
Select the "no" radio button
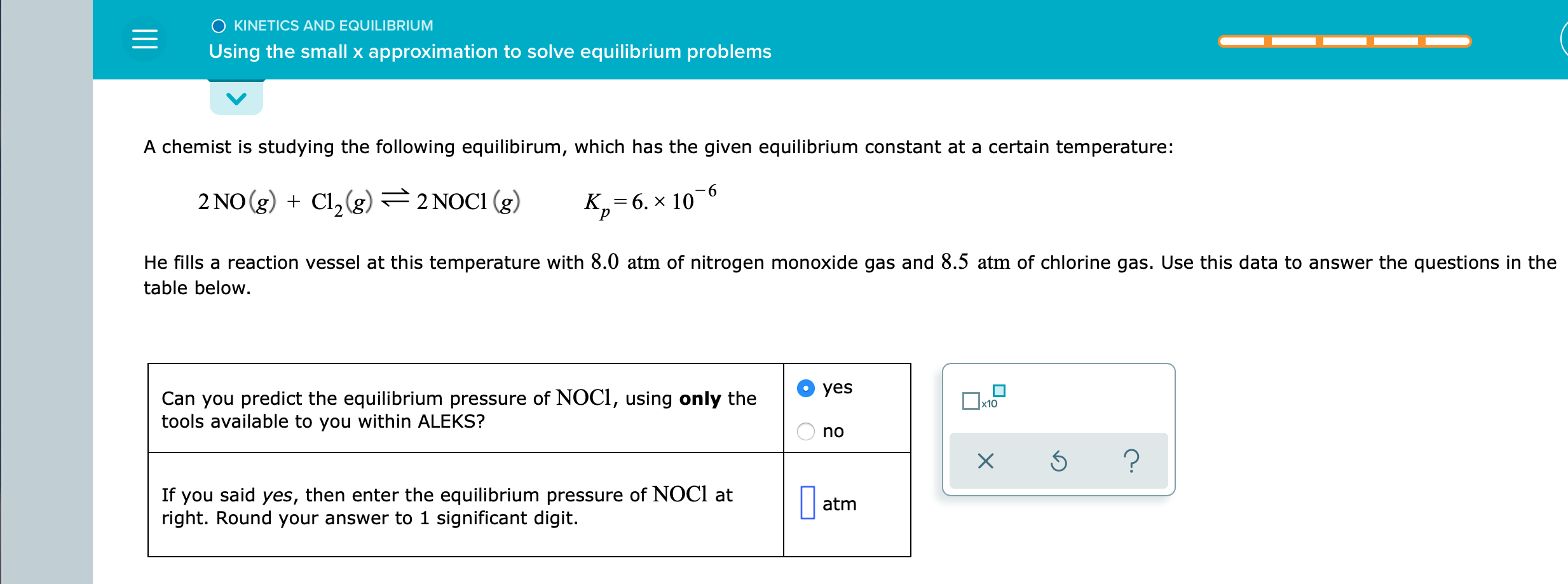(x=806, y=431)
